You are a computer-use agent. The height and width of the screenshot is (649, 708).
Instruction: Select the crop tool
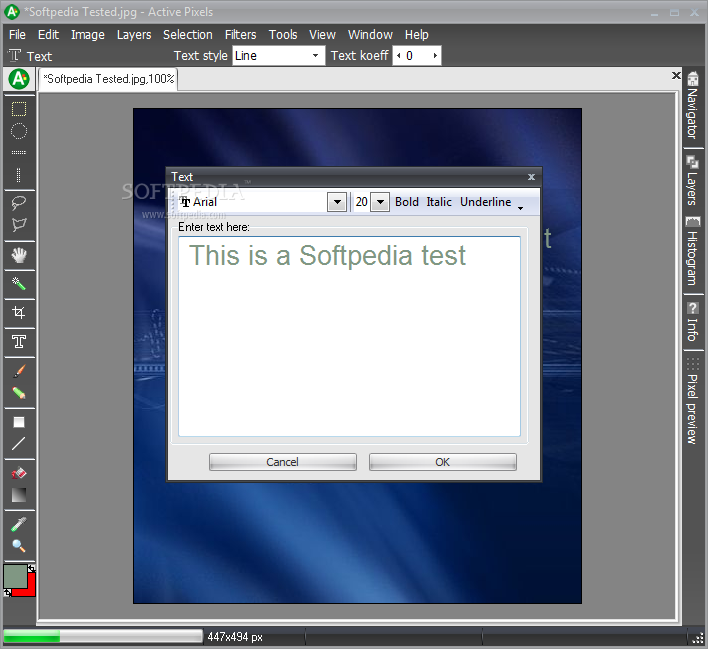click(x=19, y=313)
